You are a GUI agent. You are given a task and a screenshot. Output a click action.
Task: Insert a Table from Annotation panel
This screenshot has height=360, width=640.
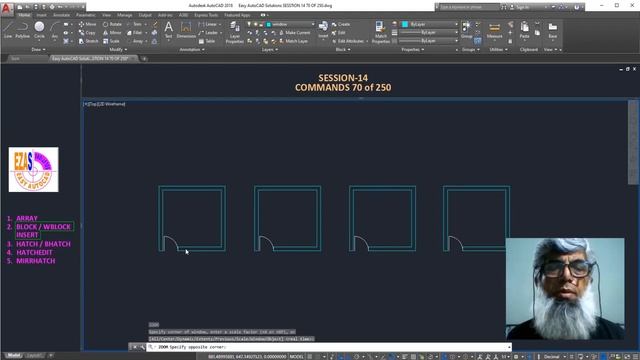tap(207, 41)
